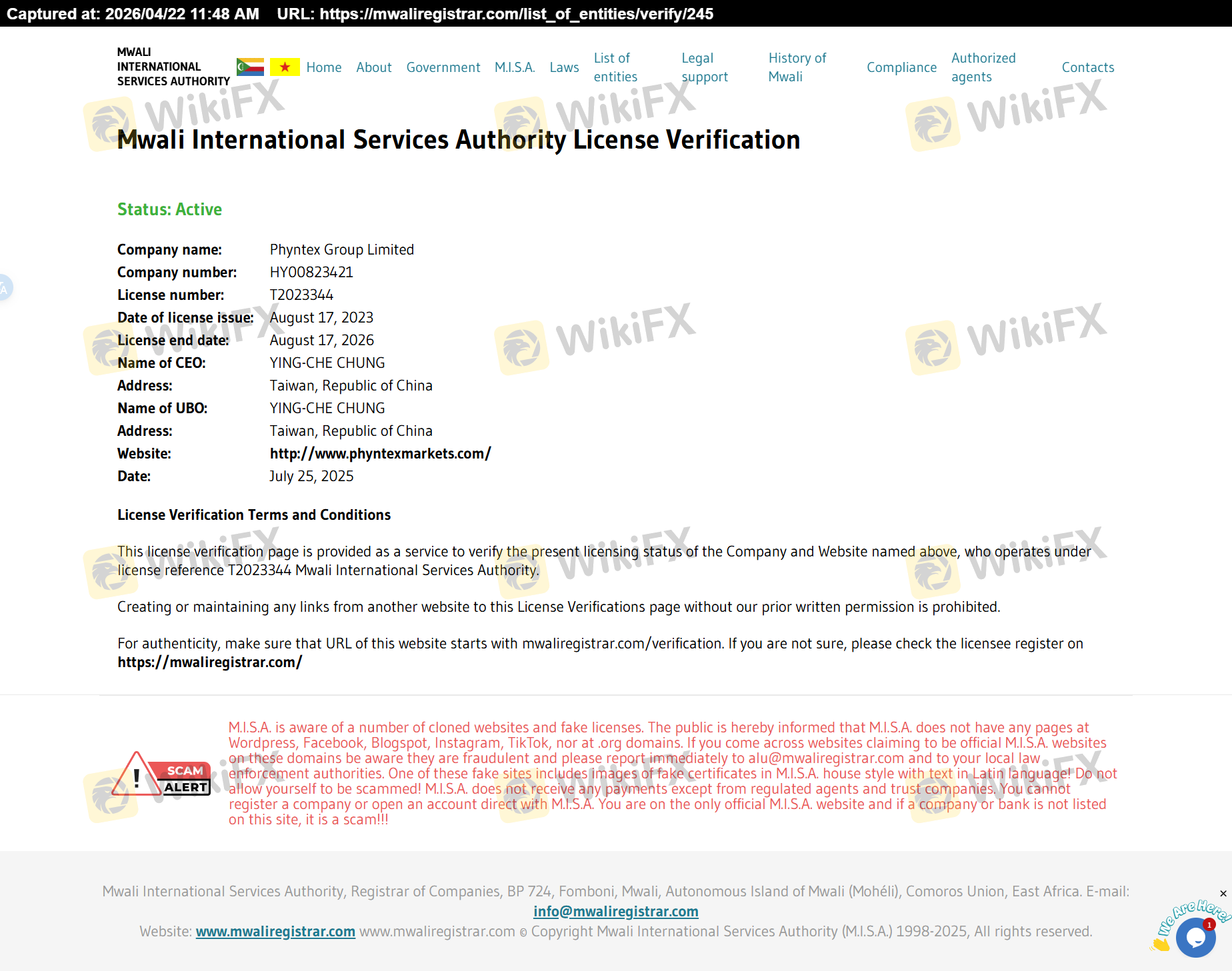This screenshot has width=1232, height=971.
Task: Click the Name of UBO label
Action: pyautogui.click(x=163, y=409)
